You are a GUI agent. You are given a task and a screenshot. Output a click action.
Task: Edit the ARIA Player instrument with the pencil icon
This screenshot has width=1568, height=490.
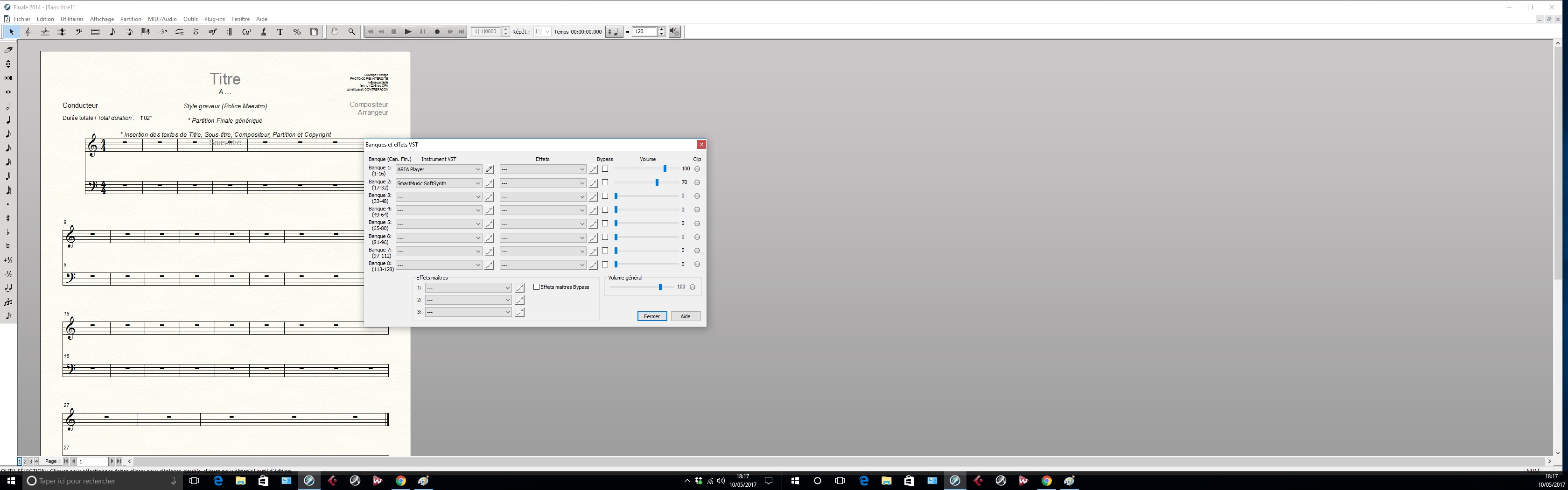(489, 170)
